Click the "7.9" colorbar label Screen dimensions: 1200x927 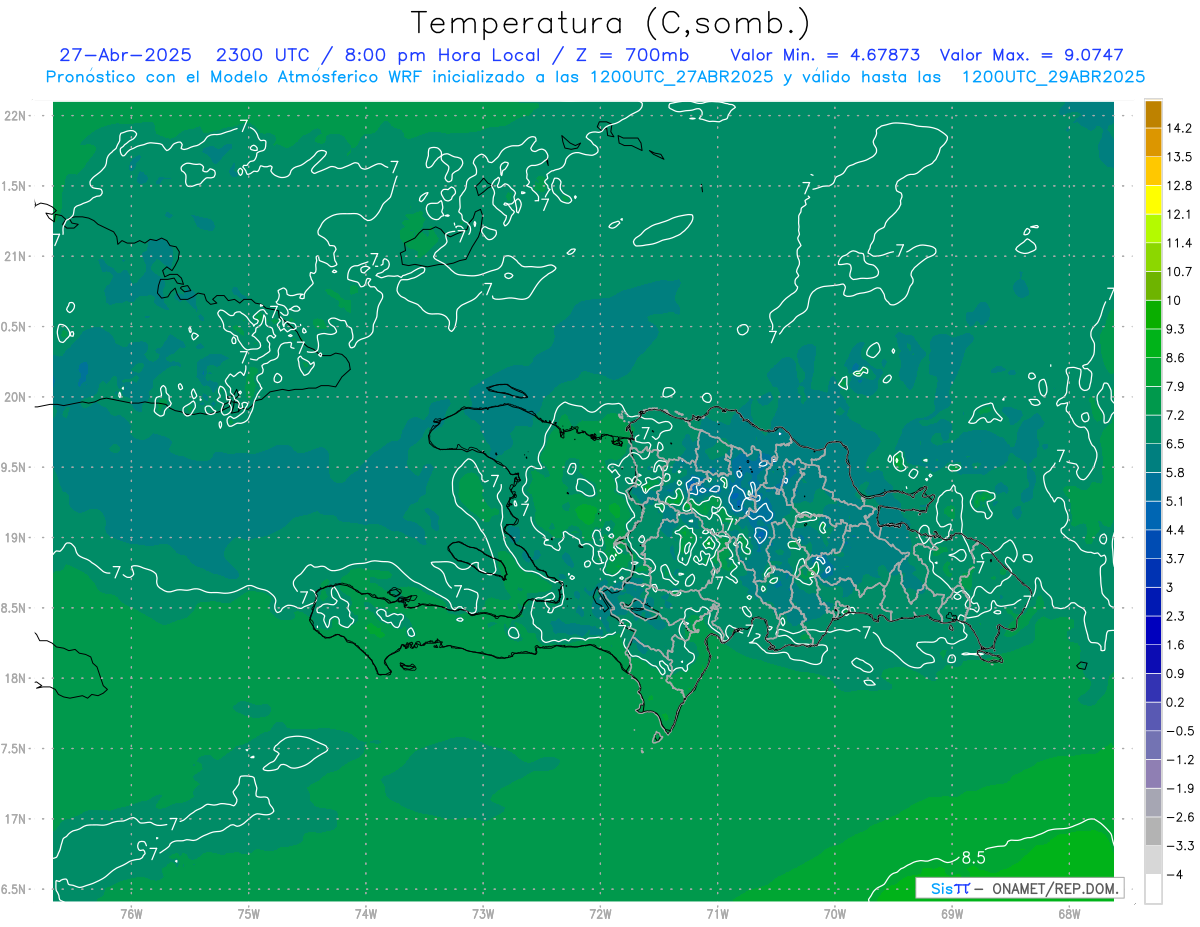click(1176, 387)
